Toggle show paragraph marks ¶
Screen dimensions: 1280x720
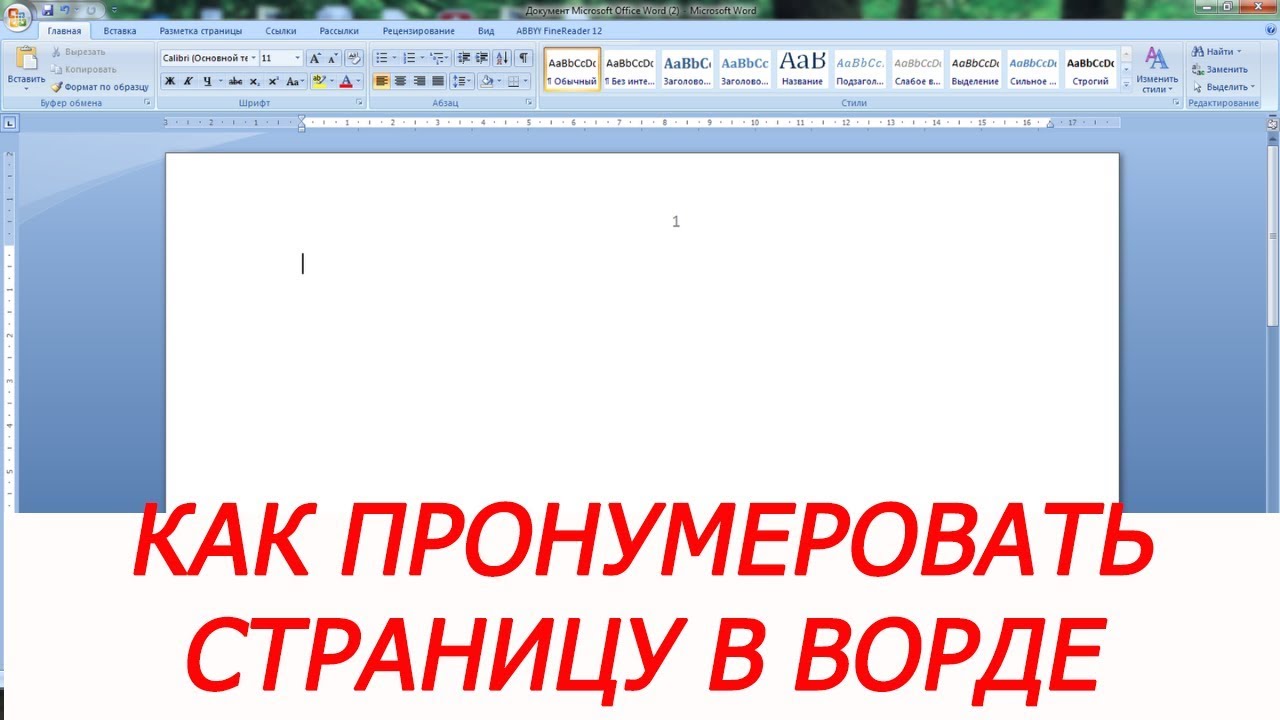523,58
